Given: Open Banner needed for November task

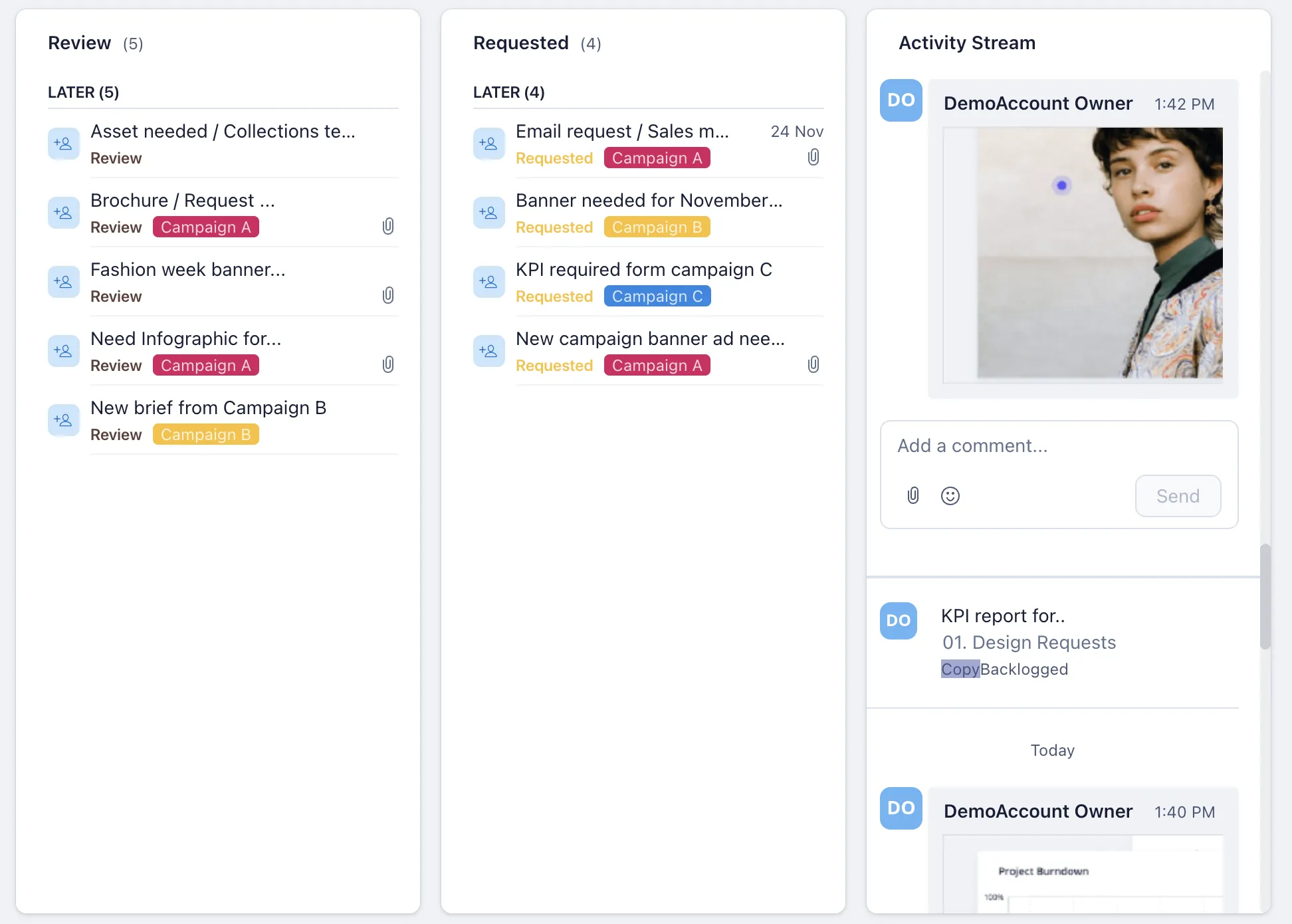Looking at the screenshot, I should coord(649,201).
